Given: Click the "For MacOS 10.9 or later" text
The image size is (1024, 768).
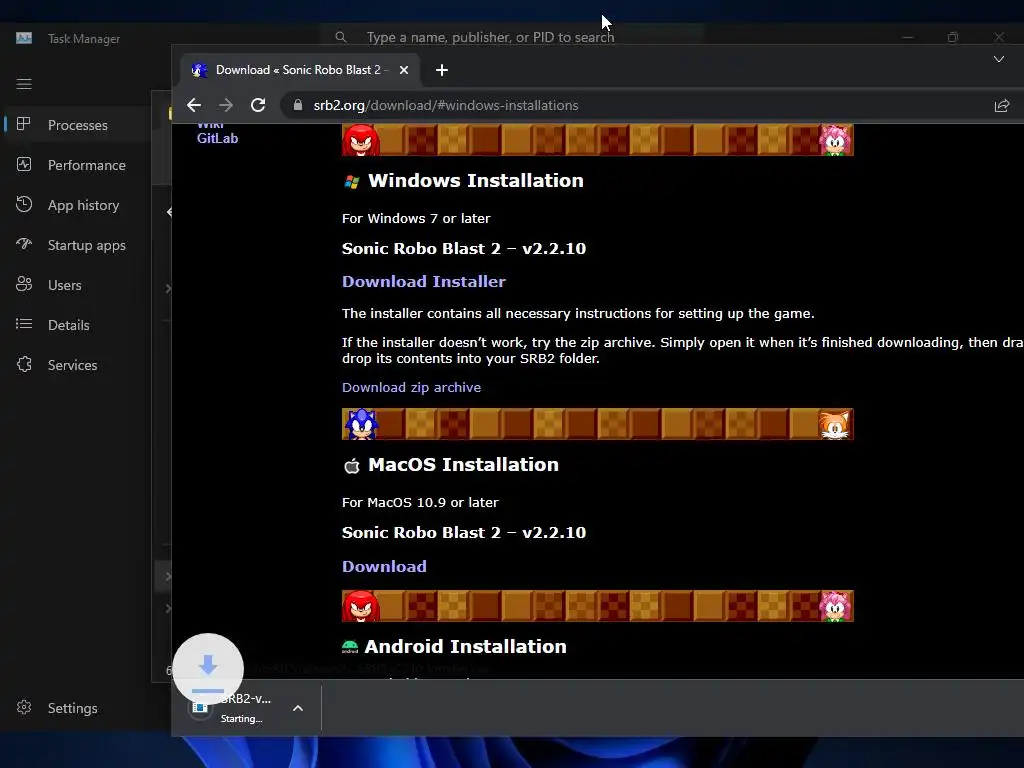Looking at the screenshot, I should point(420,503).
